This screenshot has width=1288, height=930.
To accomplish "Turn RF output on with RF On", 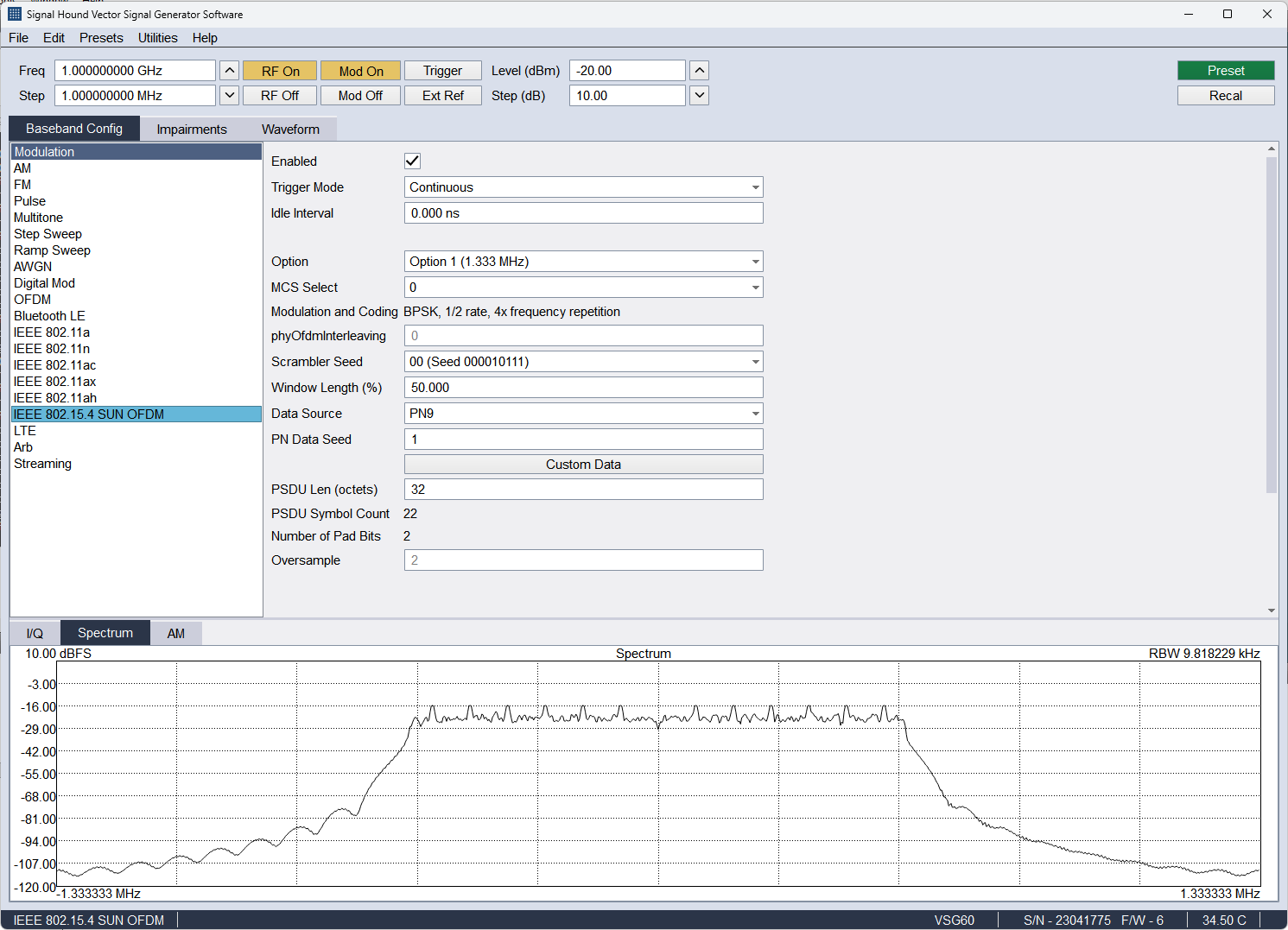I will pyautogui.click(x=280, y=71).
